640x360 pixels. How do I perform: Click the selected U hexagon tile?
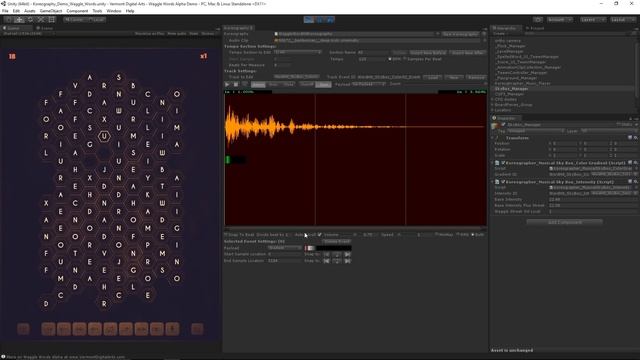(x=104, y=136)
